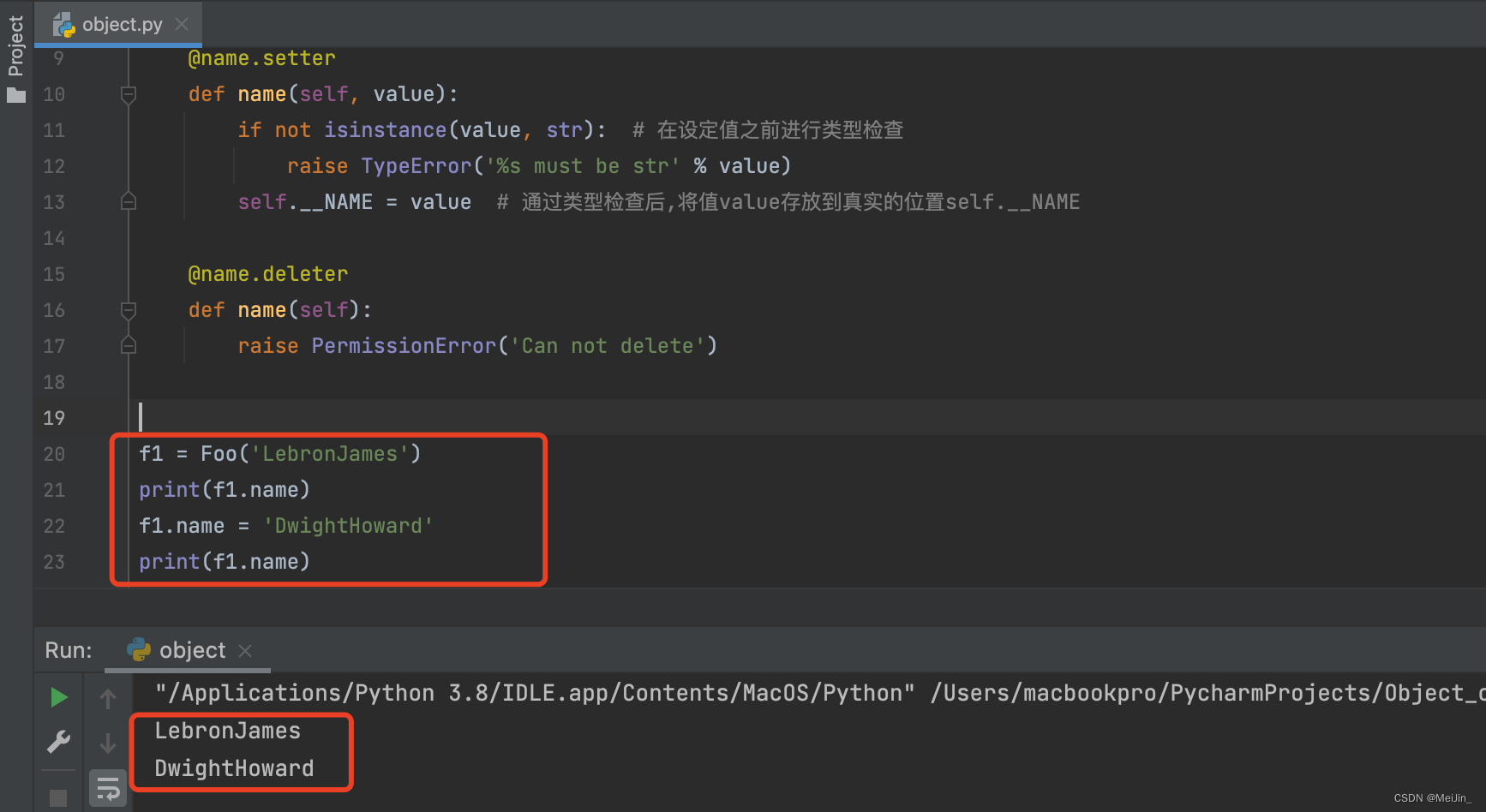Screen dimensions: 1486x812
Task: Click on self.__NAME assignment in line 13
Action: point(354,202)
